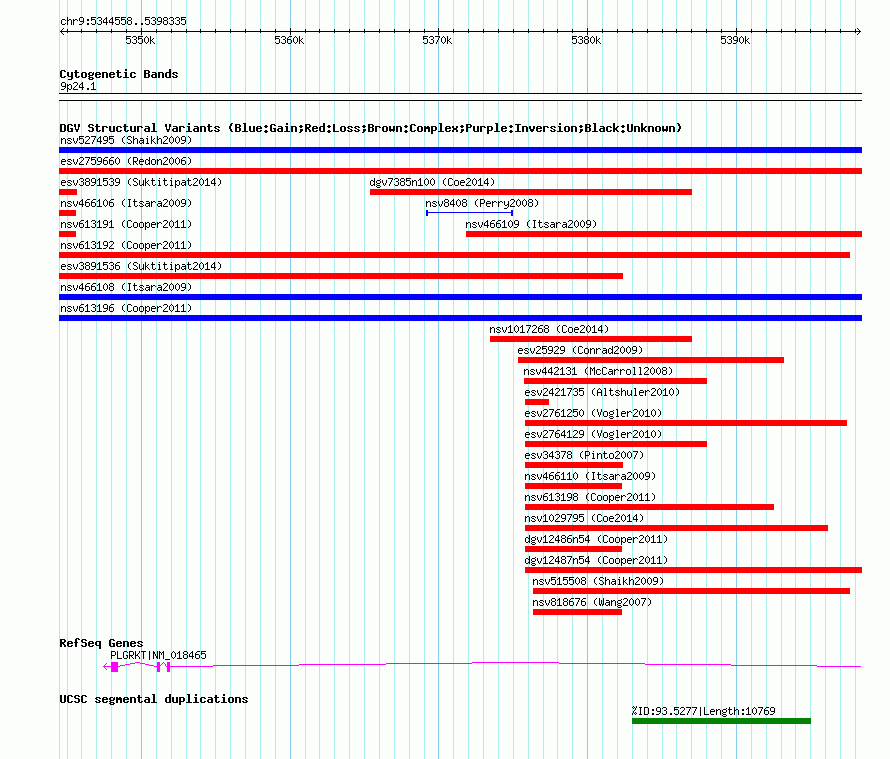Click the %ID:93.5277|Length:10769 label
The height and width of the screenshot is (759, 890).
click(703, 711)
